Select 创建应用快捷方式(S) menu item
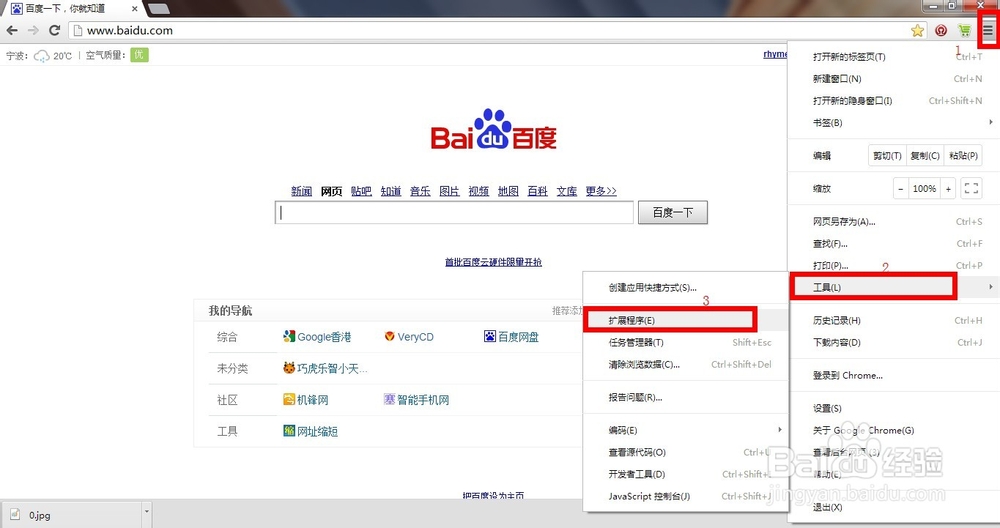This screenshot has height=528, width=1000. coord(686,288)
